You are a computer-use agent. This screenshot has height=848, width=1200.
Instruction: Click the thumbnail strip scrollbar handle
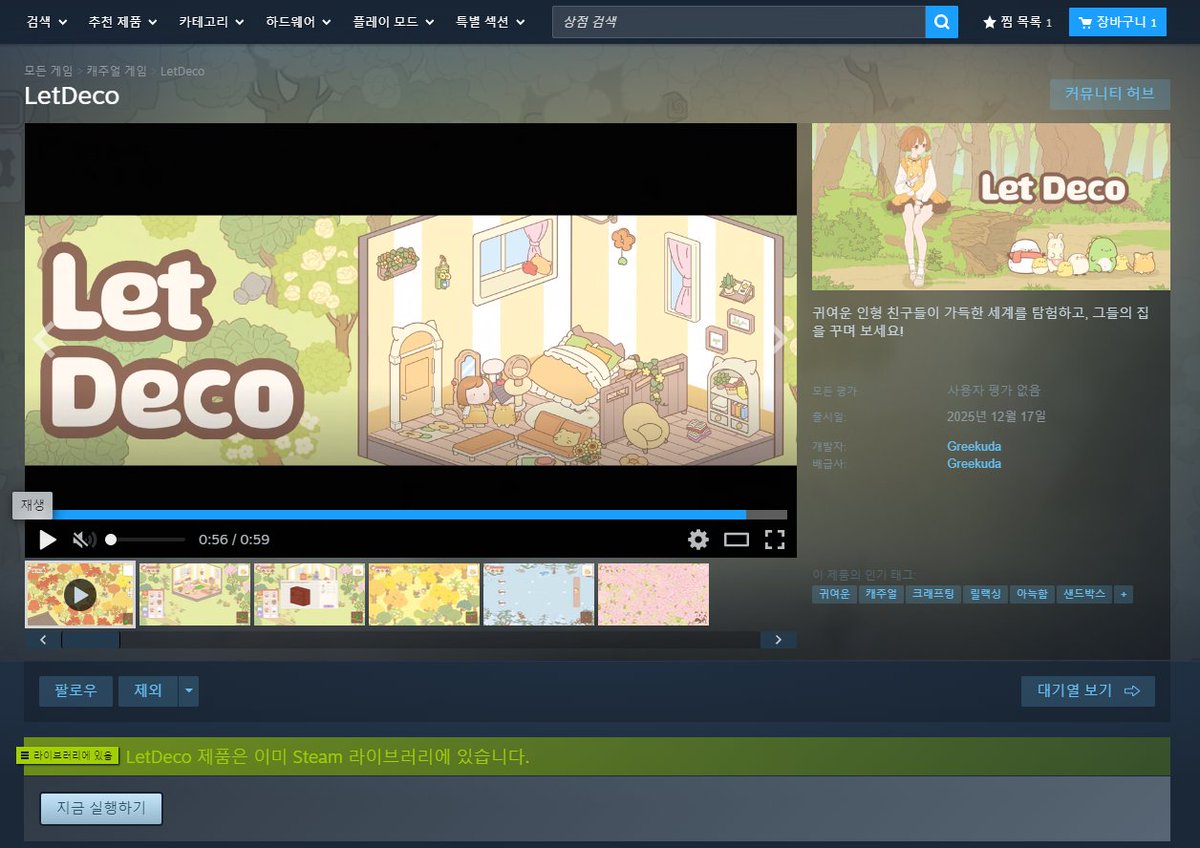coord(91,640)
